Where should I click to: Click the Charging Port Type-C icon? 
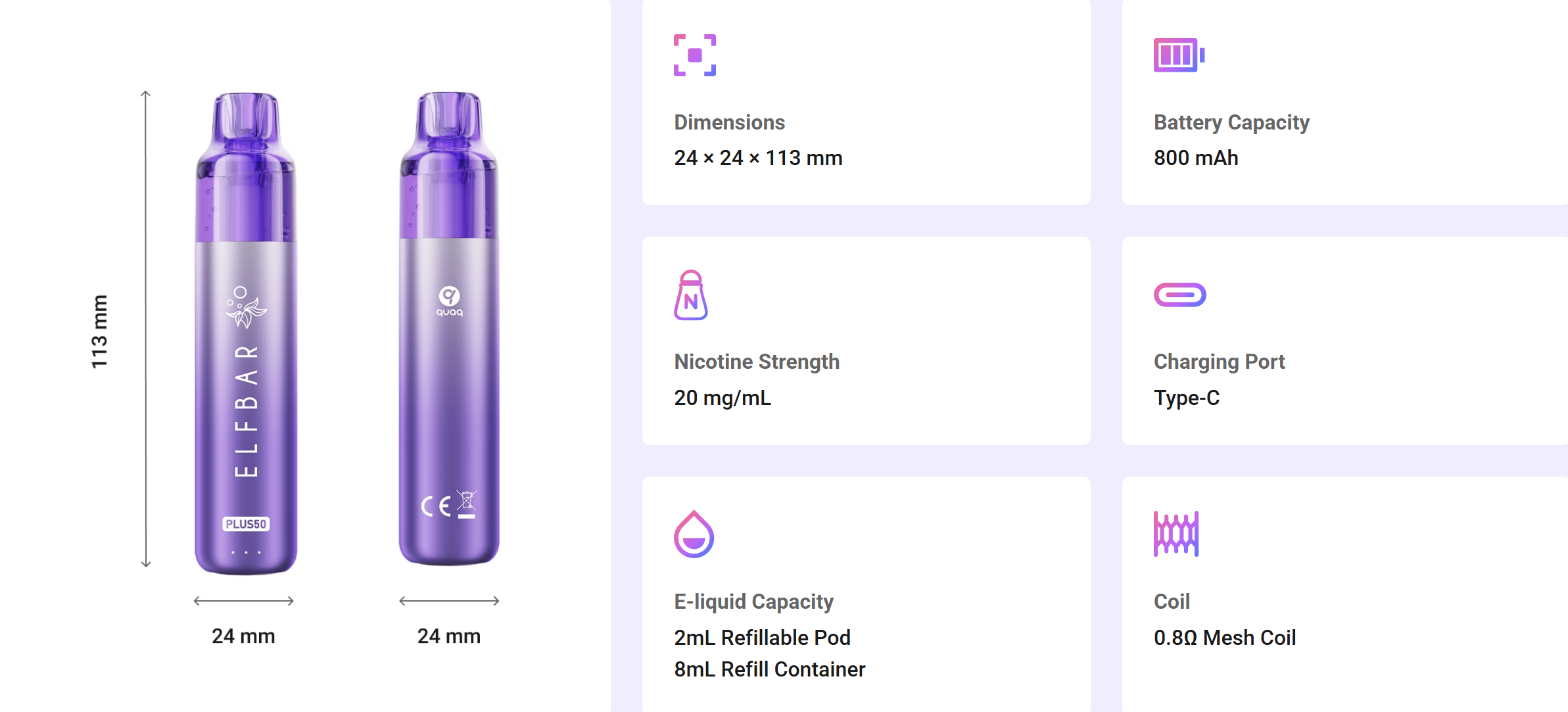coord(1179,295)
